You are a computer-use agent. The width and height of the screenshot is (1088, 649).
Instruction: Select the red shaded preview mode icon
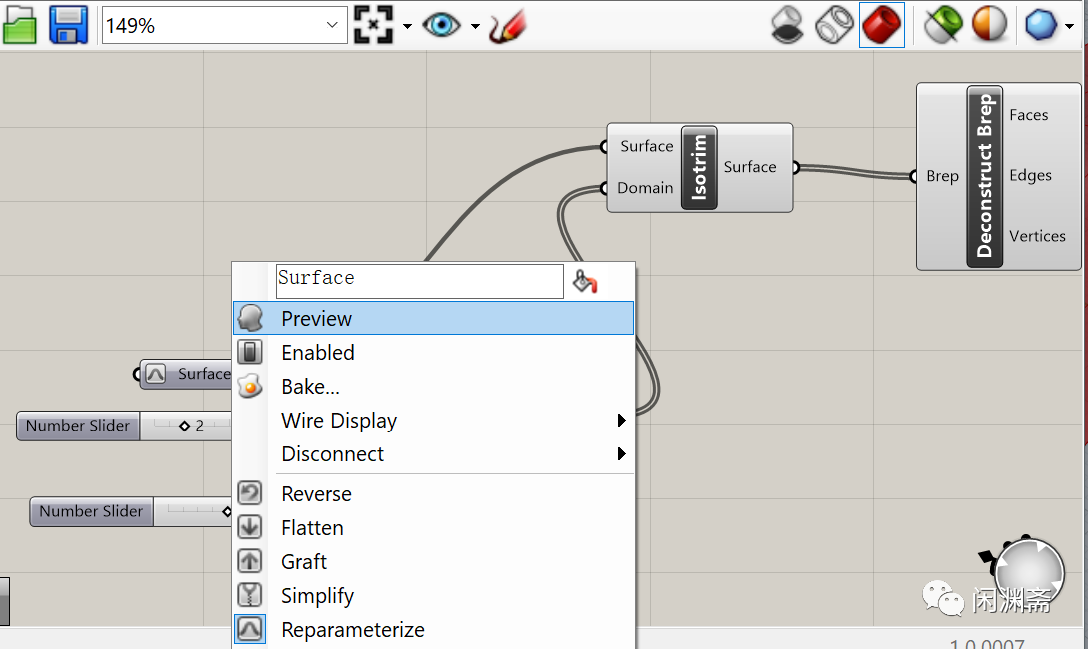pos(881,26)
